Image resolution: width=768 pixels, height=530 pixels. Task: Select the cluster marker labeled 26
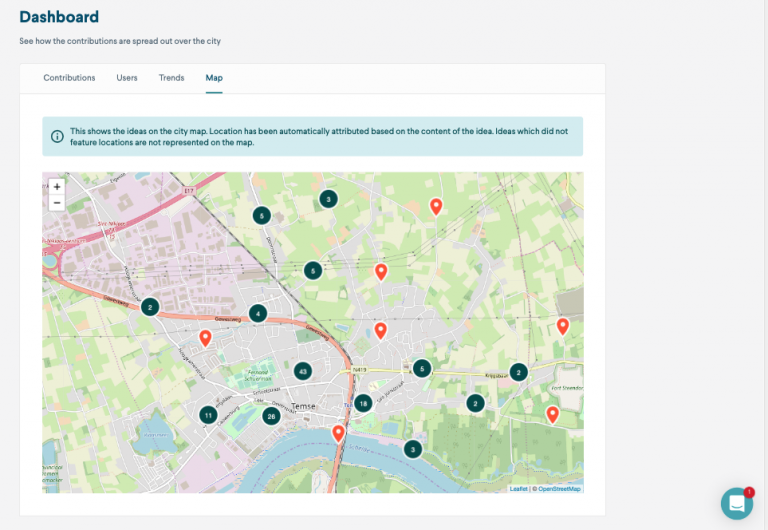[x=270, y=416]
